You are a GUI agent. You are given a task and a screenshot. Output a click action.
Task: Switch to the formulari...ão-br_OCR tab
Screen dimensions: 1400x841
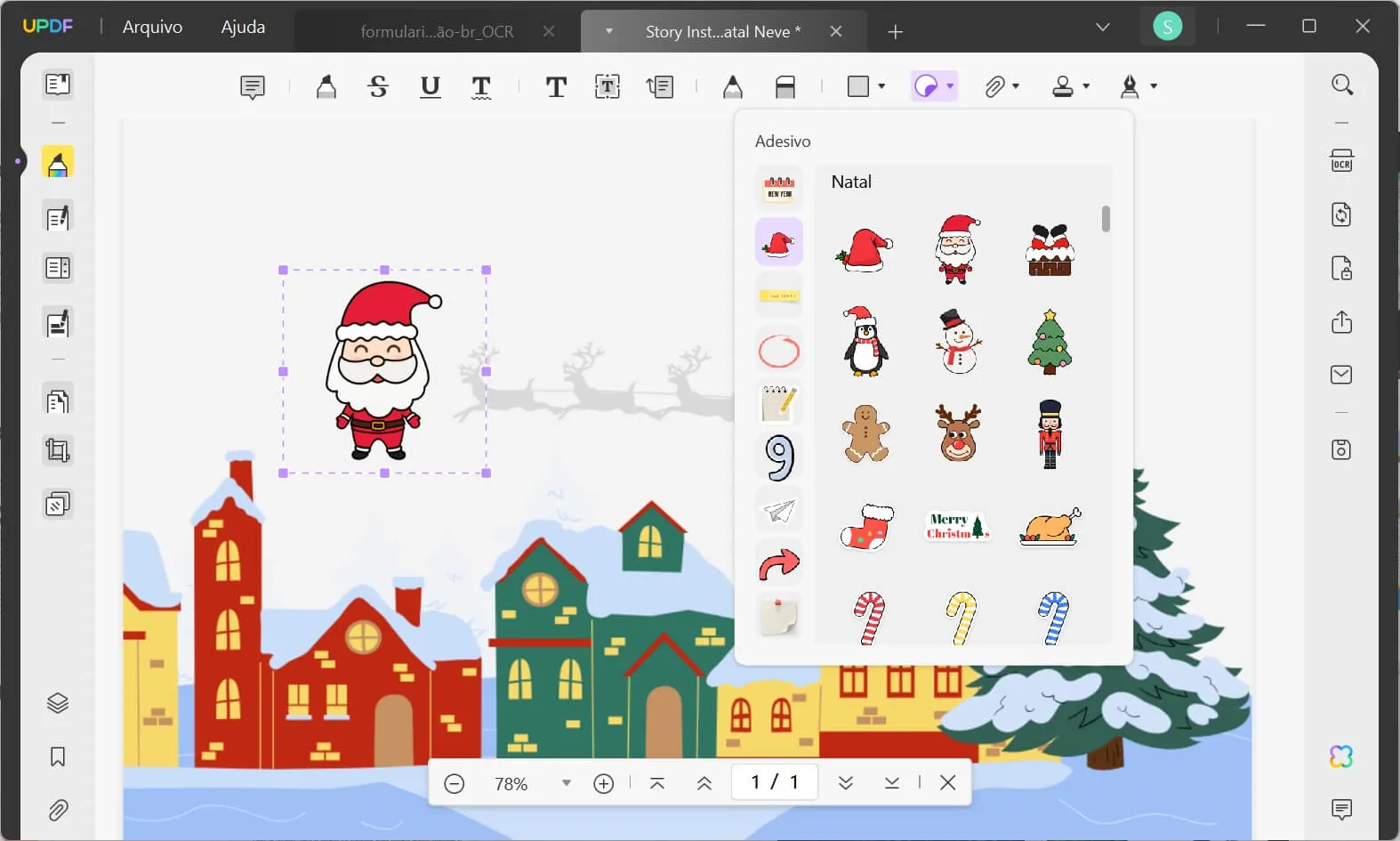point(437,32)
